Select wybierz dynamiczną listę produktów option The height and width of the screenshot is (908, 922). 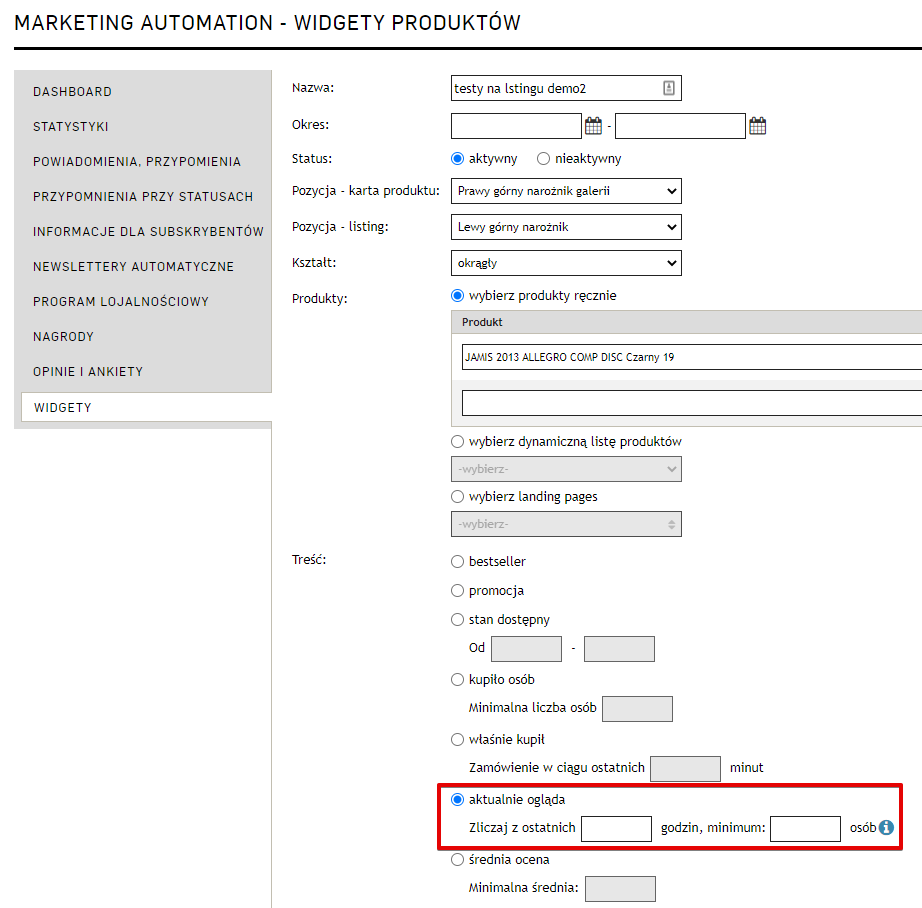click(x=458, y=442)
